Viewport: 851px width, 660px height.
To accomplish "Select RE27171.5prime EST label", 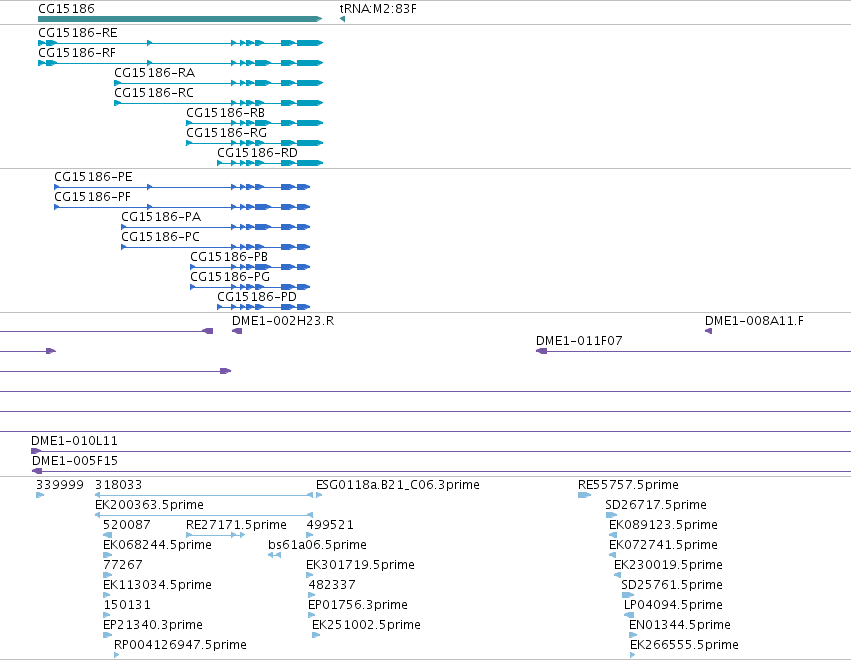I will tap(236, 525).
